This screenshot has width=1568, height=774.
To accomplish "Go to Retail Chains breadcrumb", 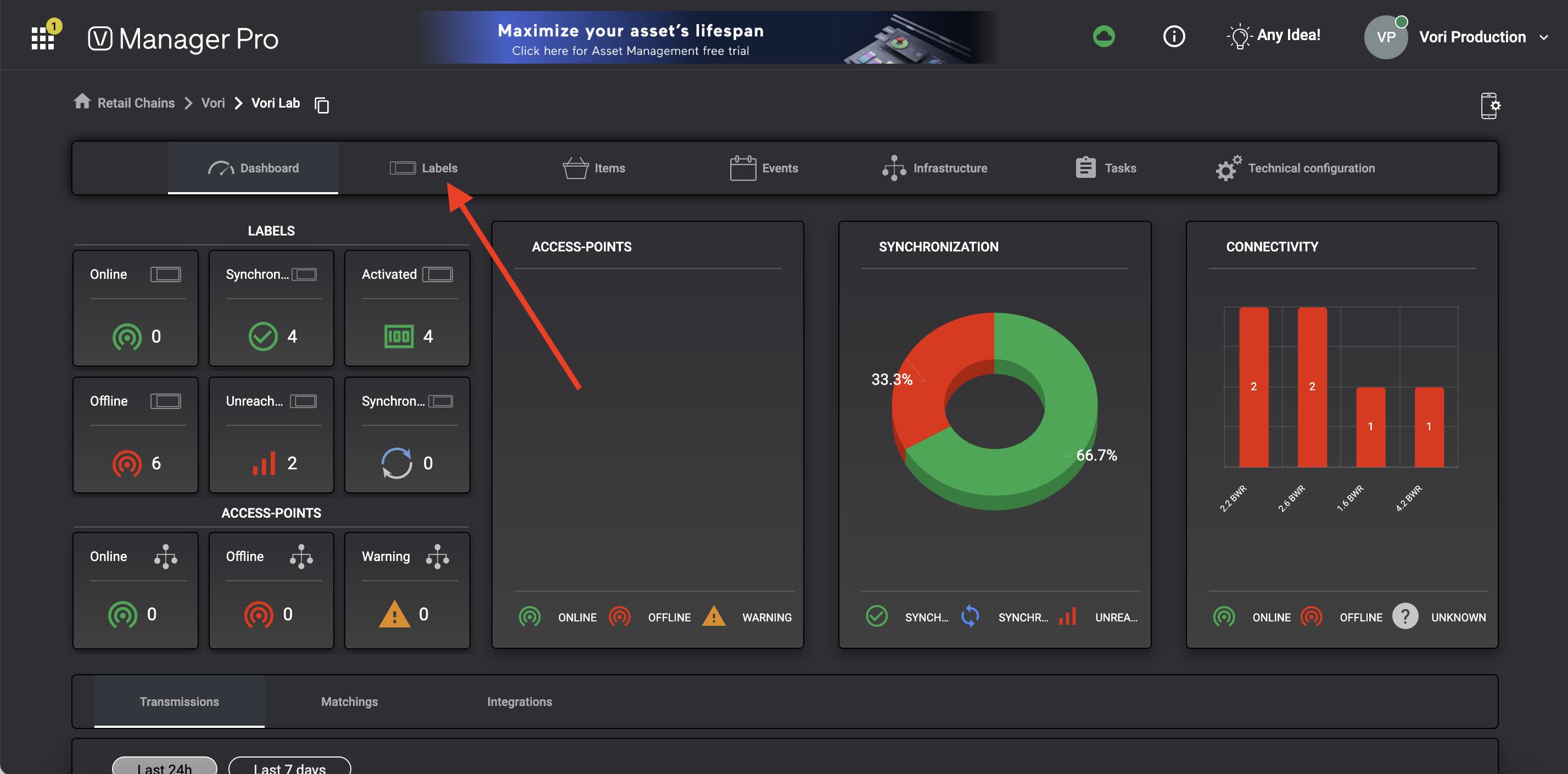I will pos(136,103).
